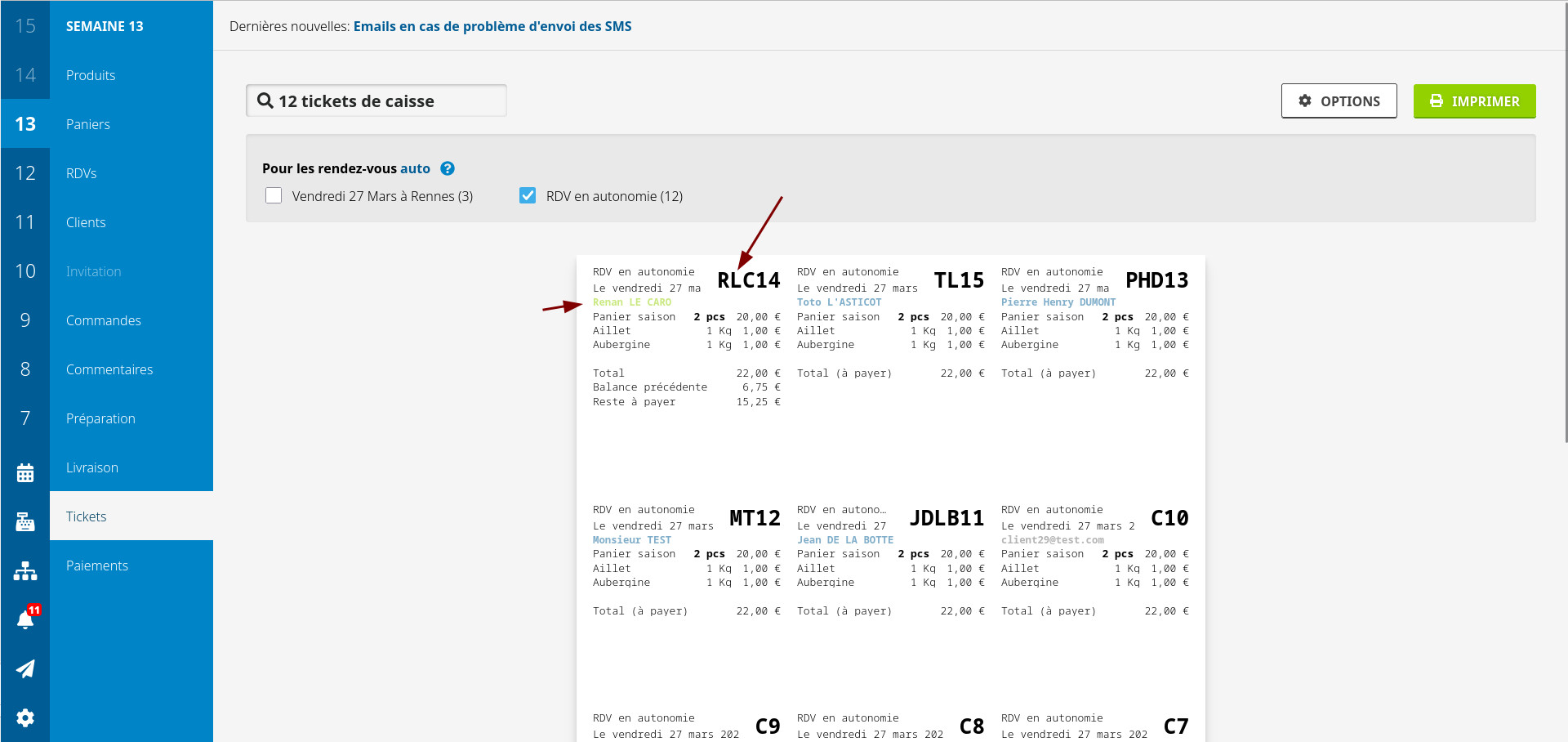Click the paper plane send icon
1568x742 pixels.
tap(25, 668)
